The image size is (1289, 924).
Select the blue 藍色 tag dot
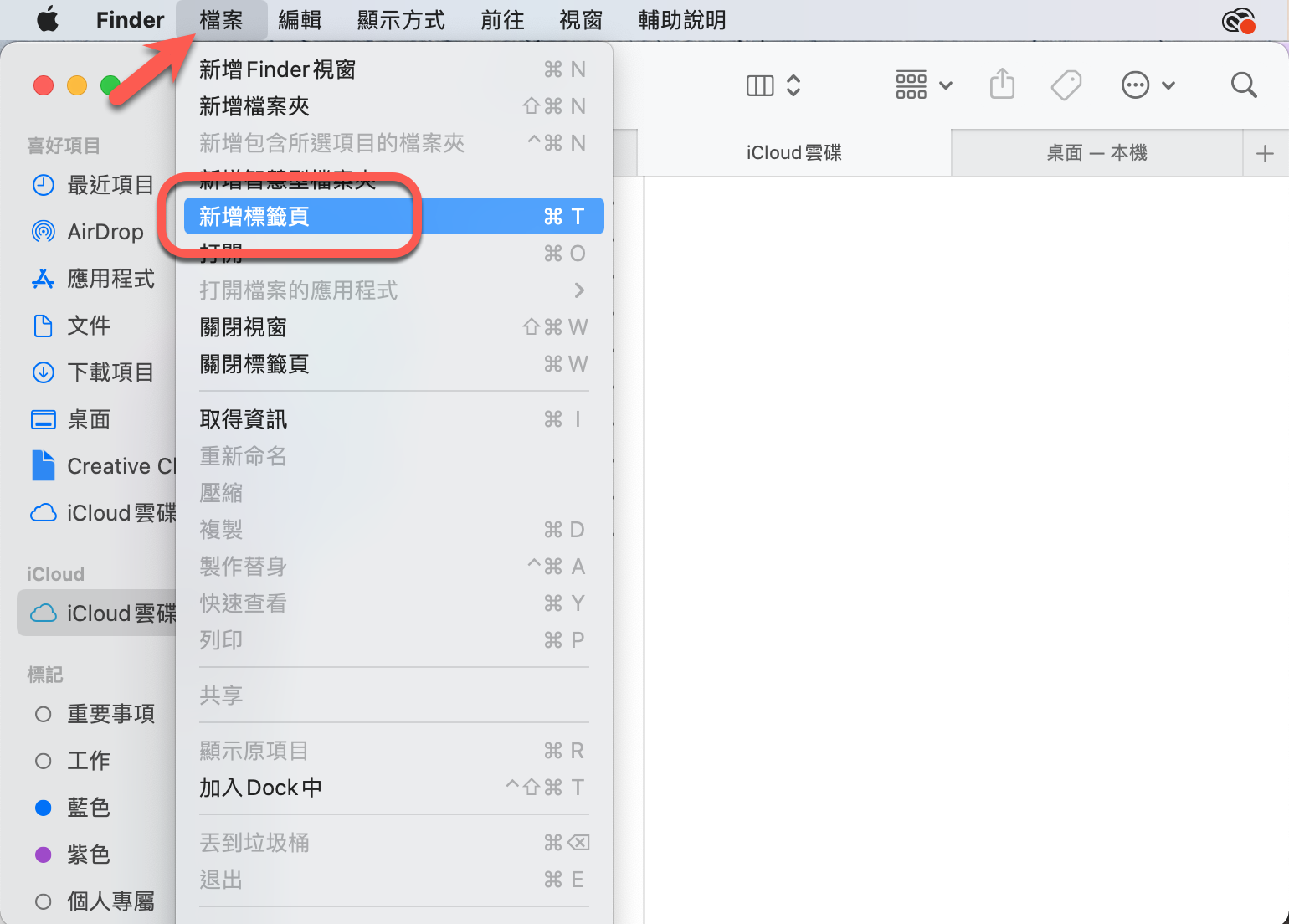click(x=44, y=808)
